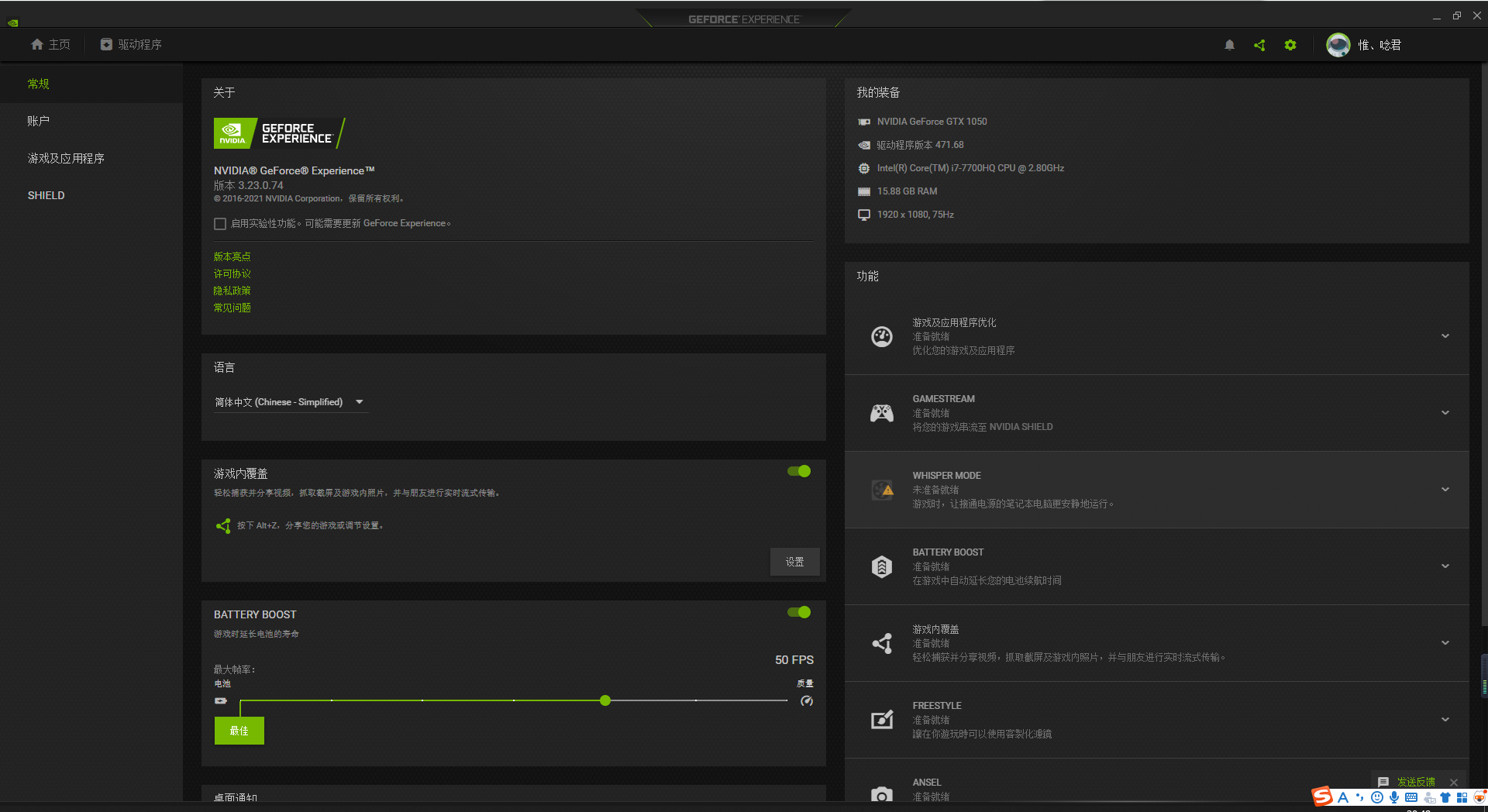Open the 常见问题 FAQ link

232,308
